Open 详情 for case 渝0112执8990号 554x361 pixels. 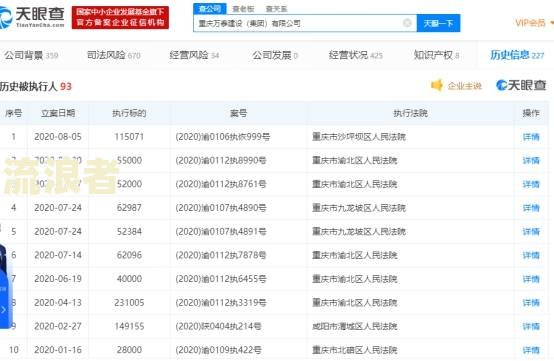coord(531,160)
